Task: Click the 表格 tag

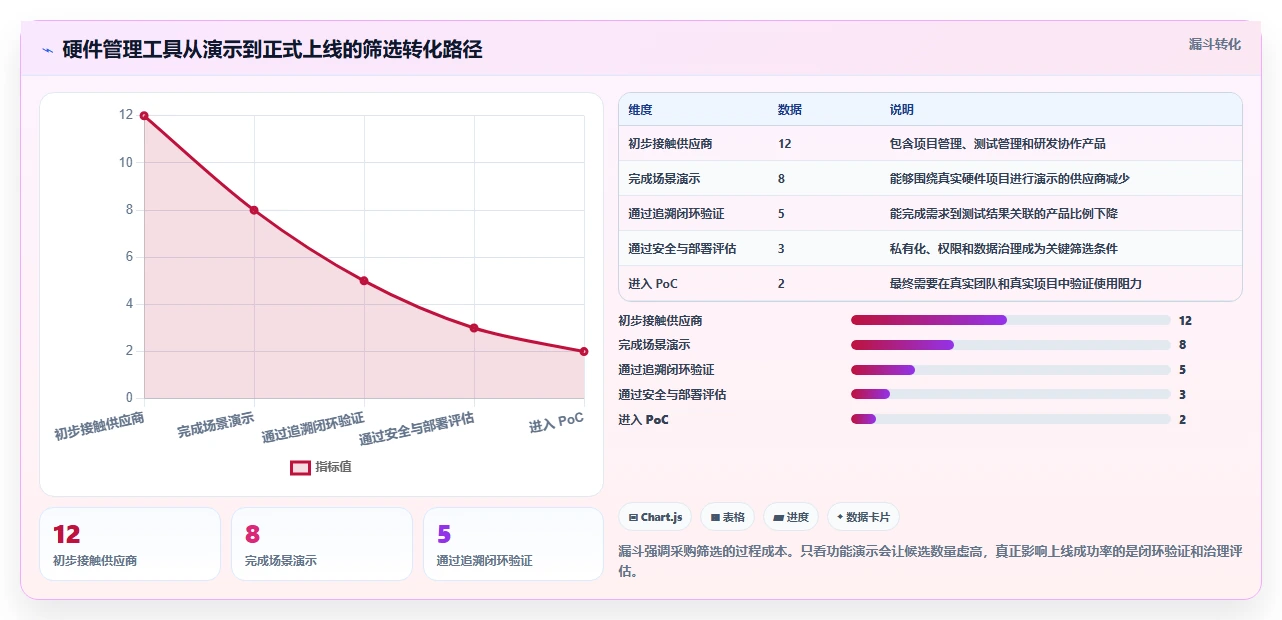Action: click(727, 517)
